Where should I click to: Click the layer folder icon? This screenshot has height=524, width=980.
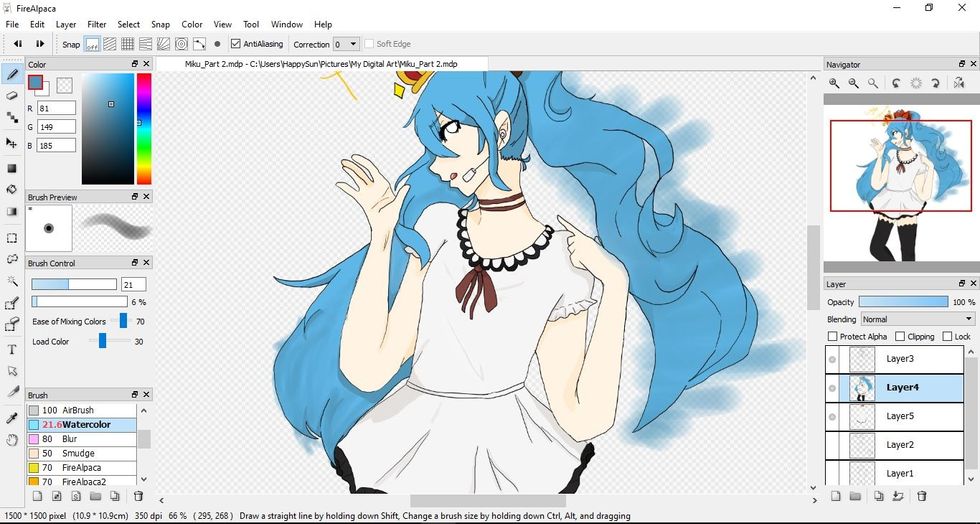pos(855,496)
